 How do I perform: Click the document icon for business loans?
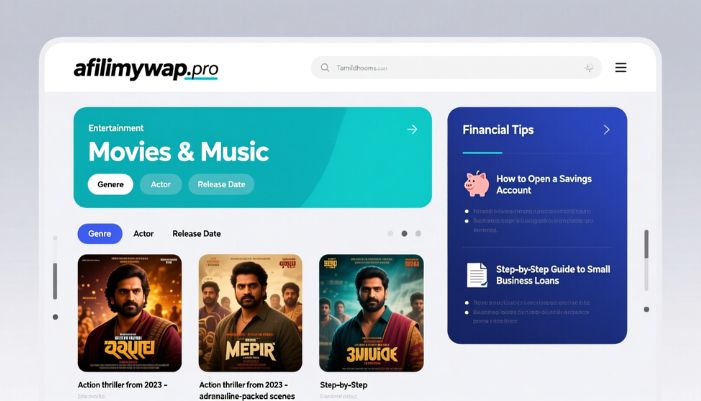click(477, 275)
